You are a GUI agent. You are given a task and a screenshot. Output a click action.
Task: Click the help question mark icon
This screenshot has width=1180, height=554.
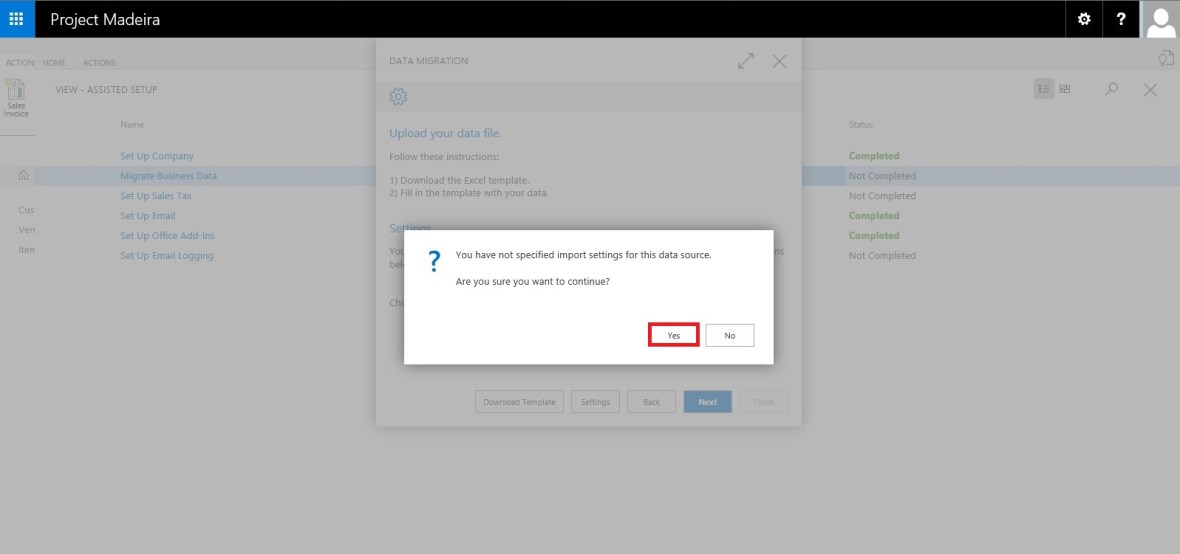point(1121,19)
